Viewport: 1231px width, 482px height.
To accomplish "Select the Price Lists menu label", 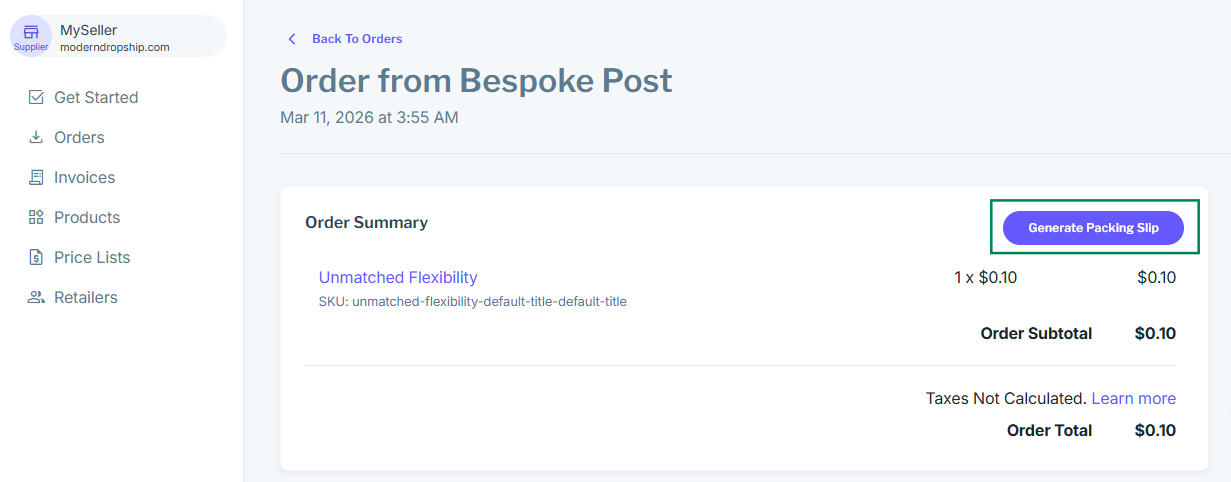I will pyautogui.click(x=92, y=257).
